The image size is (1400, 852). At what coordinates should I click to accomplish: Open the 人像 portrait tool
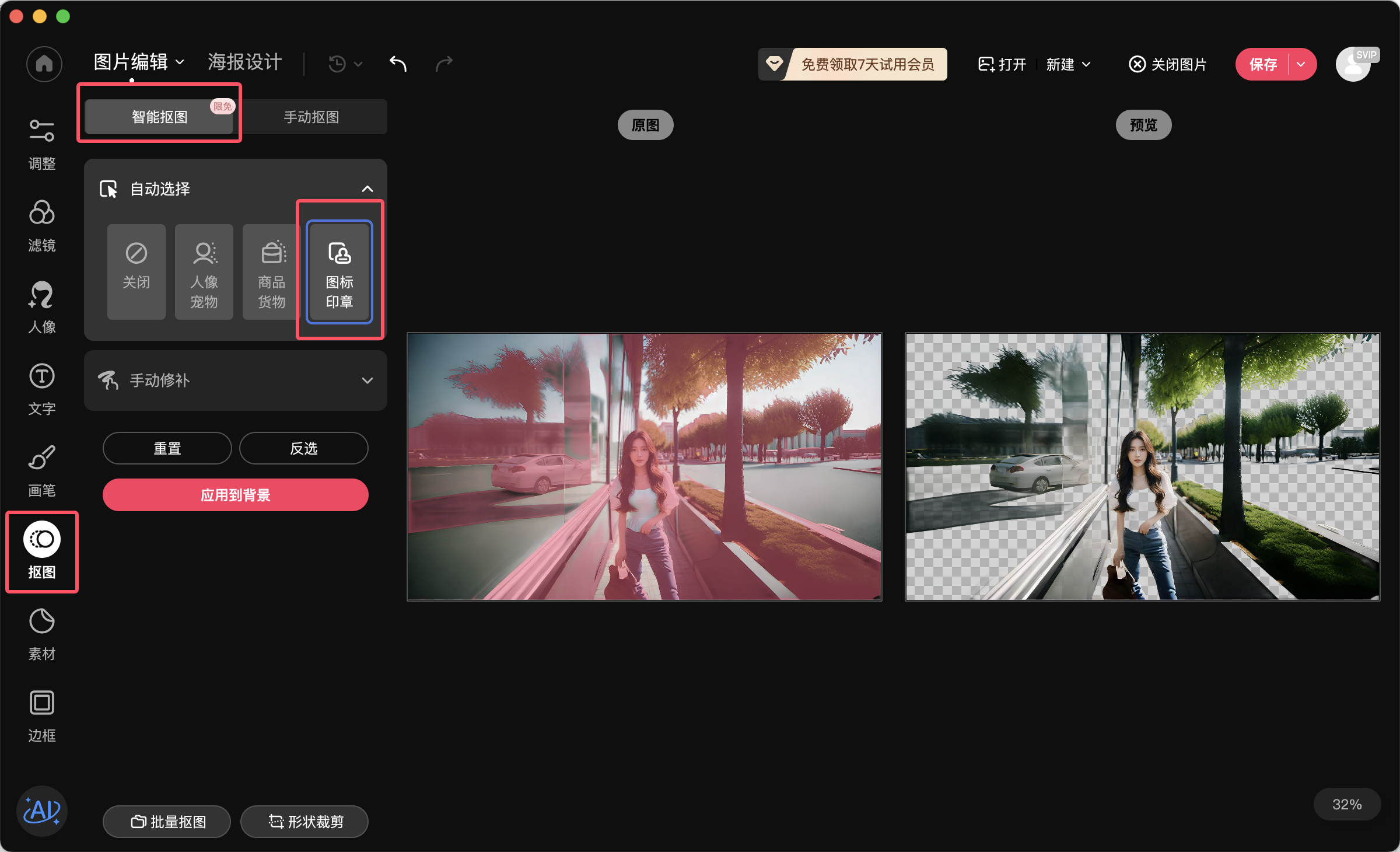point(42,307)
